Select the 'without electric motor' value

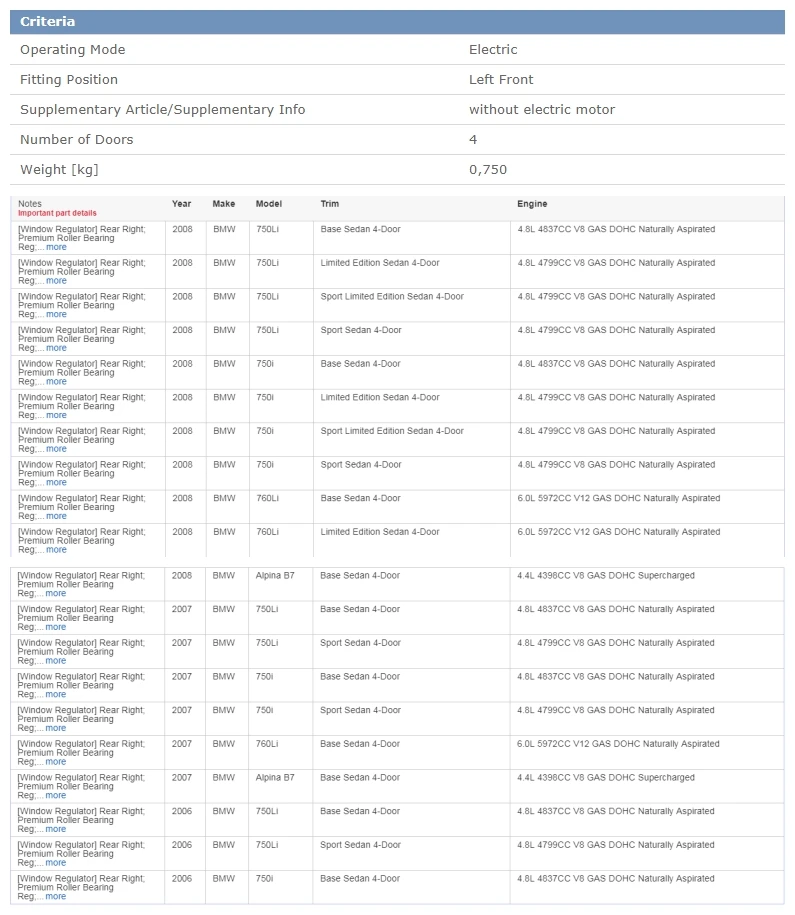[x=542, y=110]
